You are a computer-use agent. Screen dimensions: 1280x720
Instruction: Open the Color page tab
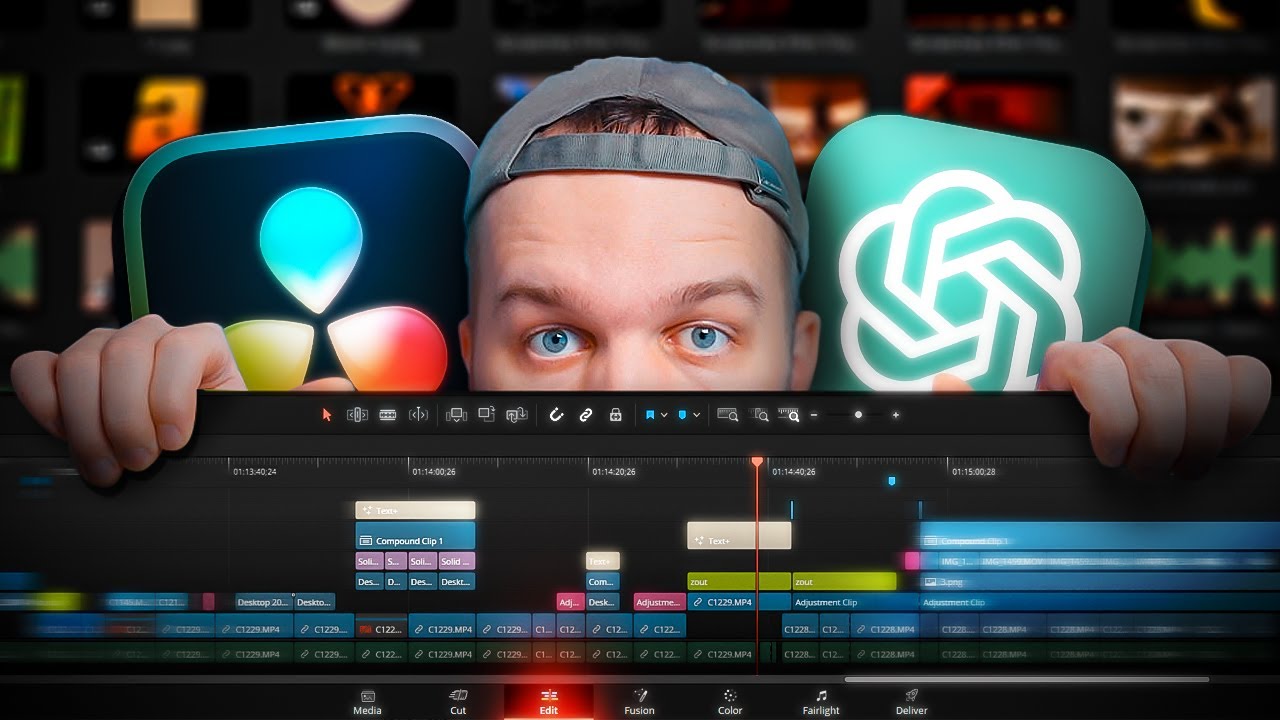pyautogui.click(x=730, y=702)
